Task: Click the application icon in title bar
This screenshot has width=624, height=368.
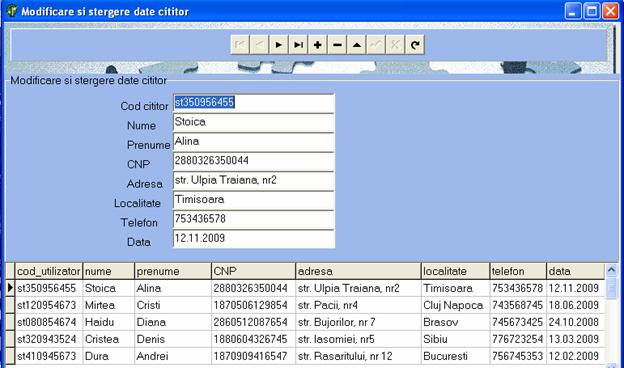Action: (x=12, y=11)
